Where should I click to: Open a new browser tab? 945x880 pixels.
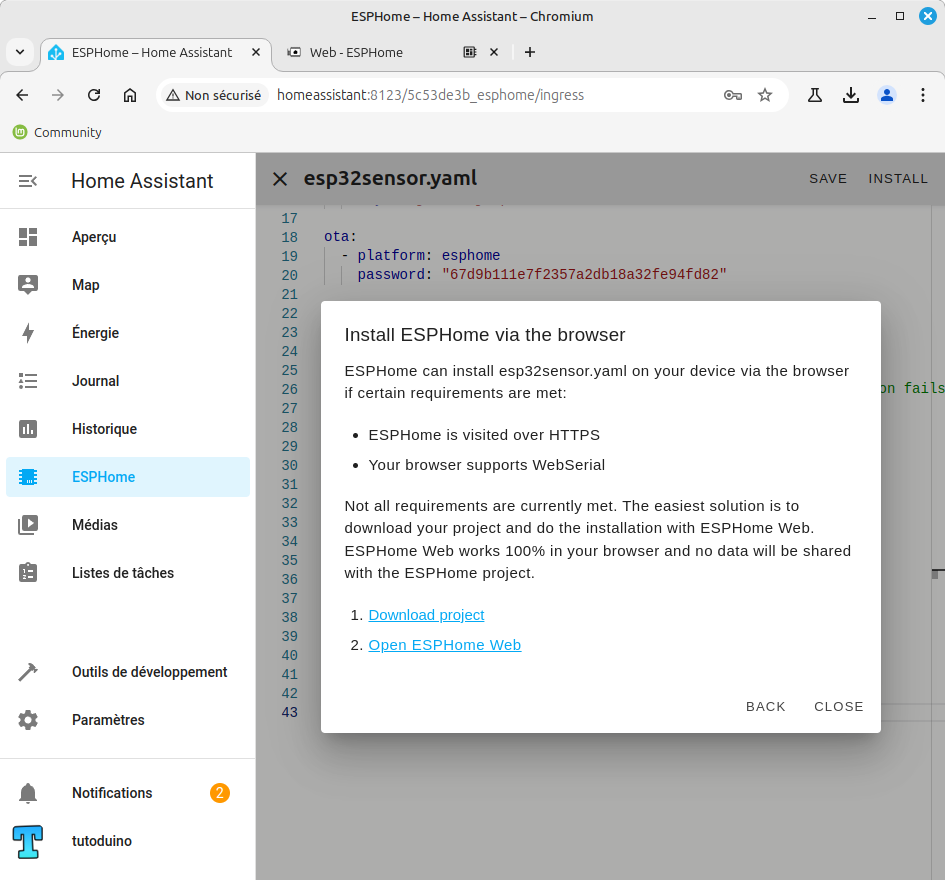(530, 52)
